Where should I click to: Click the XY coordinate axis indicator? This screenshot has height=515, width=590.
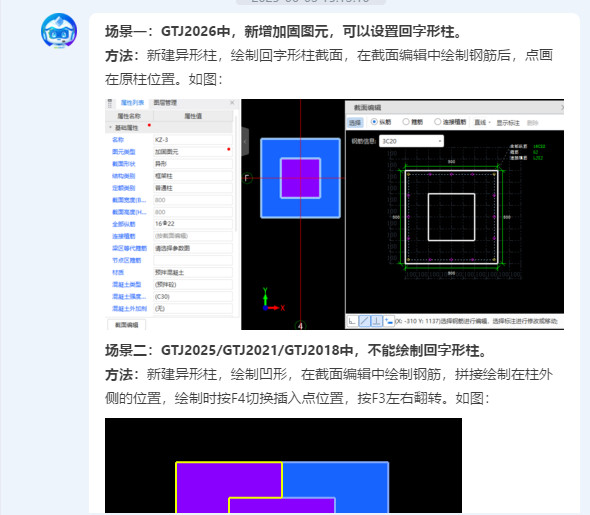(x=273, y=300)
